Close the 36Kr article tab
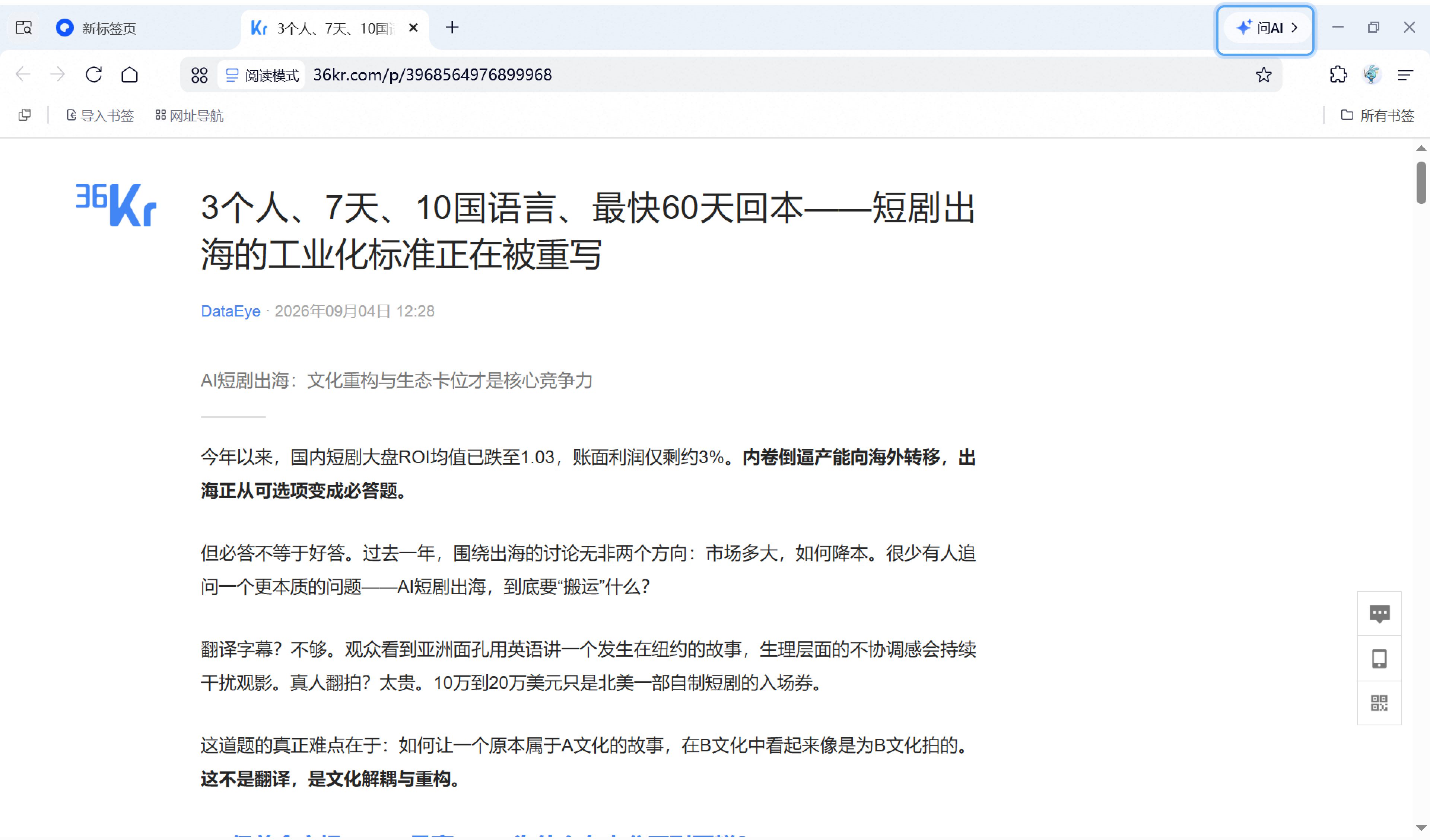The height and width of the screenshot is (840, 1430). tap(413, 27)
